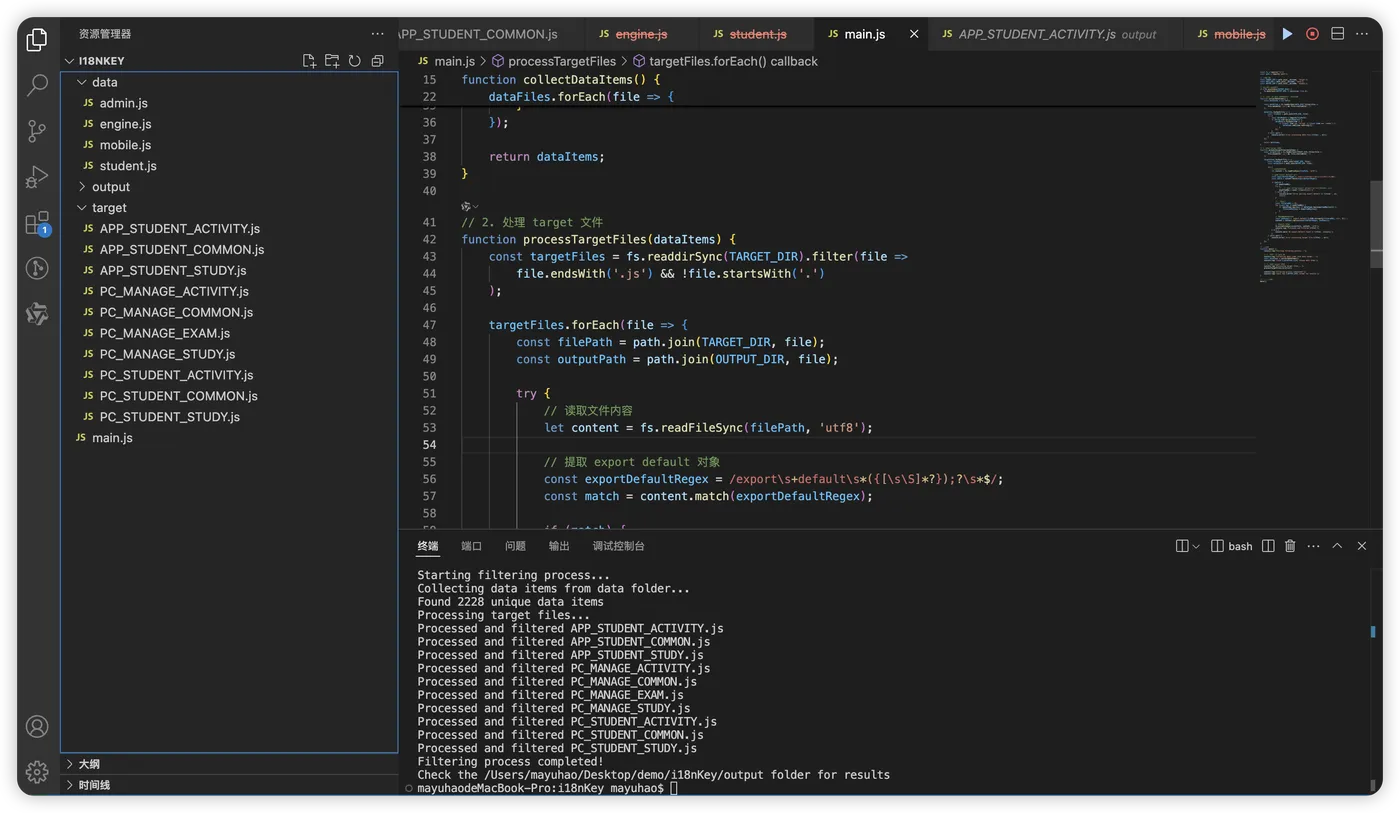Refresh the explorer file tree
This screenshot has height=813, width=1400.
click(x=354, y=61)
